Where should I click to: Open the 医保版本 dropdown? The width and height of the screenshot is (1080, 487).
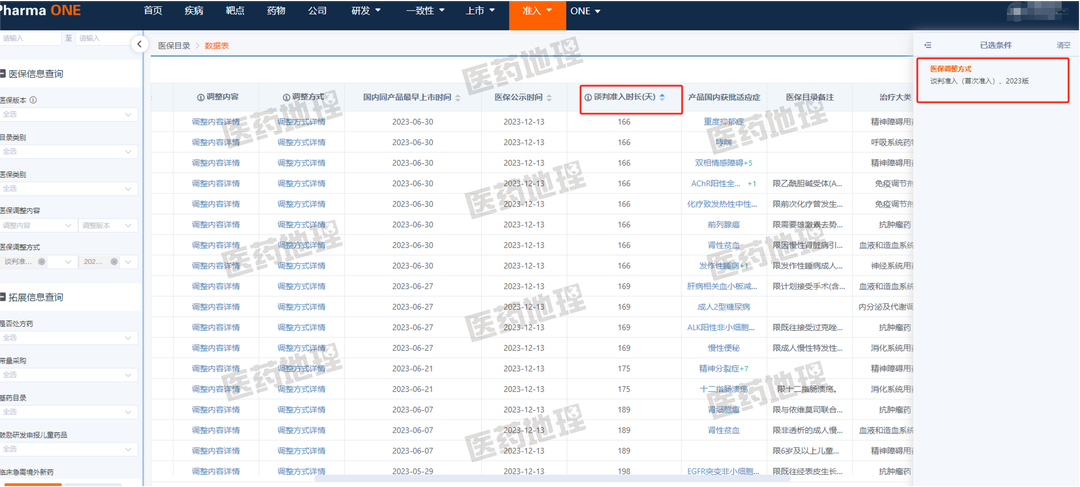68,114
